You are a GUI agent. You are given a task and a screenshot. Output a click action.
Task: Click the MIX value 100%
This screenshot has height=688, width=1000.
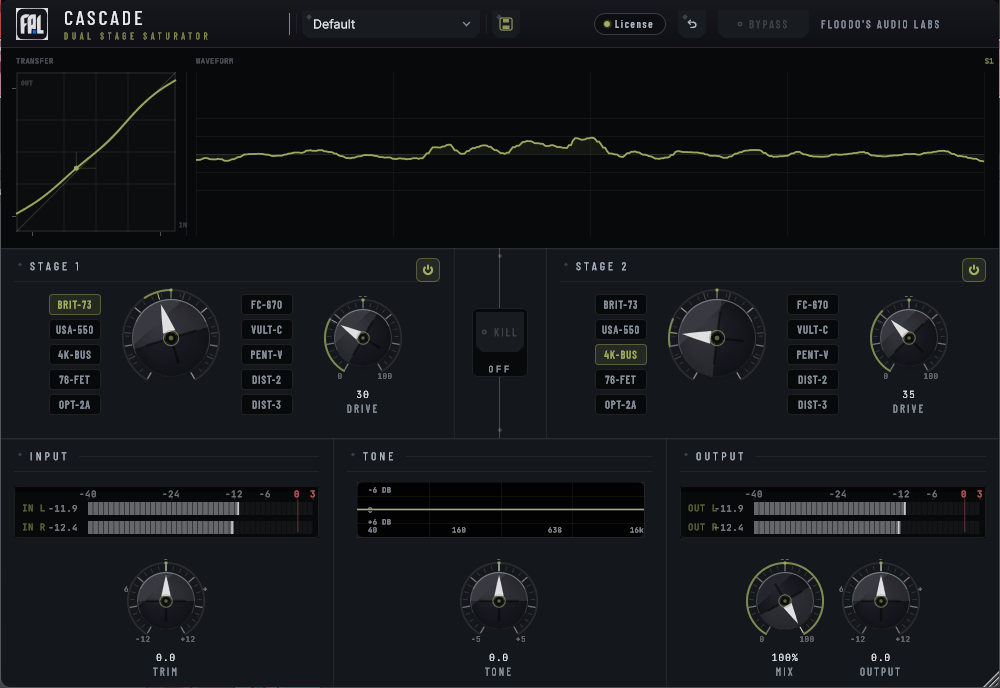pos(785,657)
